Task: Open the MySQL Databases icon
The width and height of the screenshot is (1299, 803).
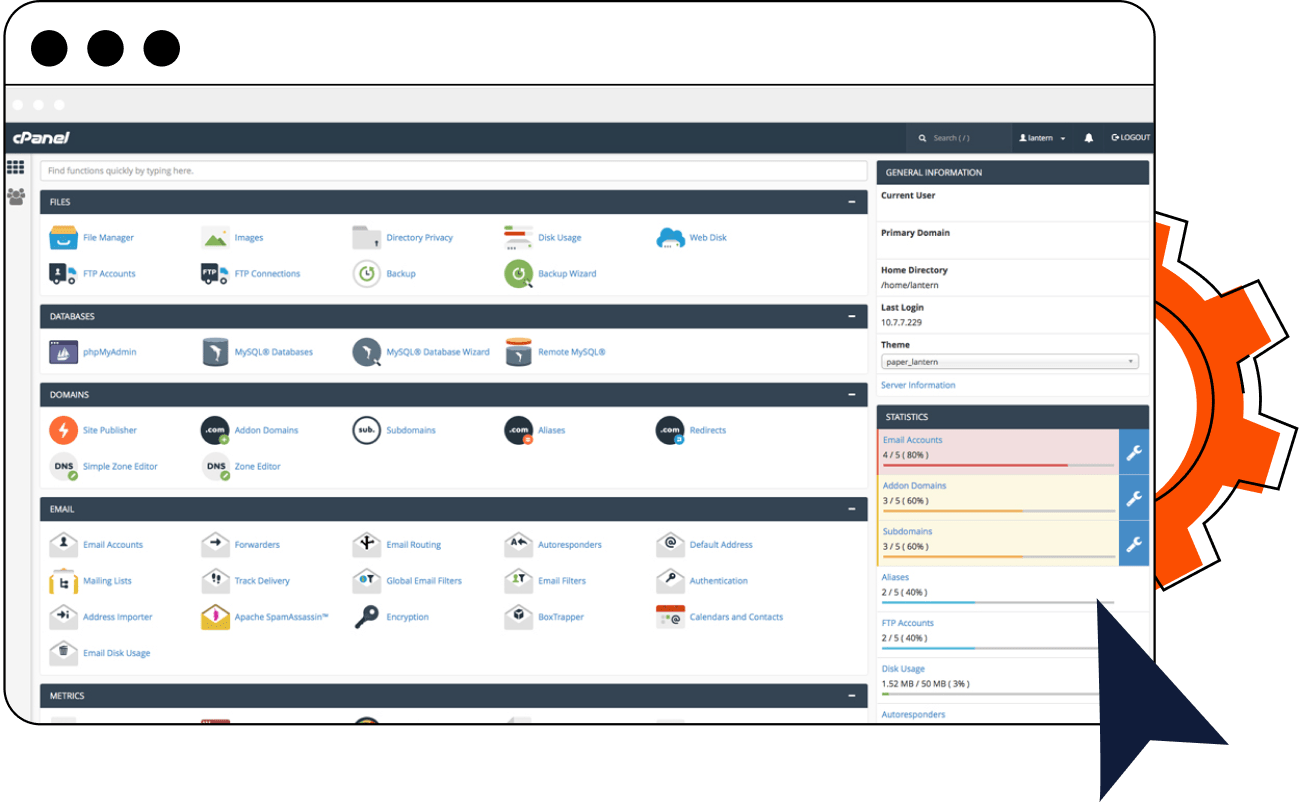Action: [x=215, y=352]
